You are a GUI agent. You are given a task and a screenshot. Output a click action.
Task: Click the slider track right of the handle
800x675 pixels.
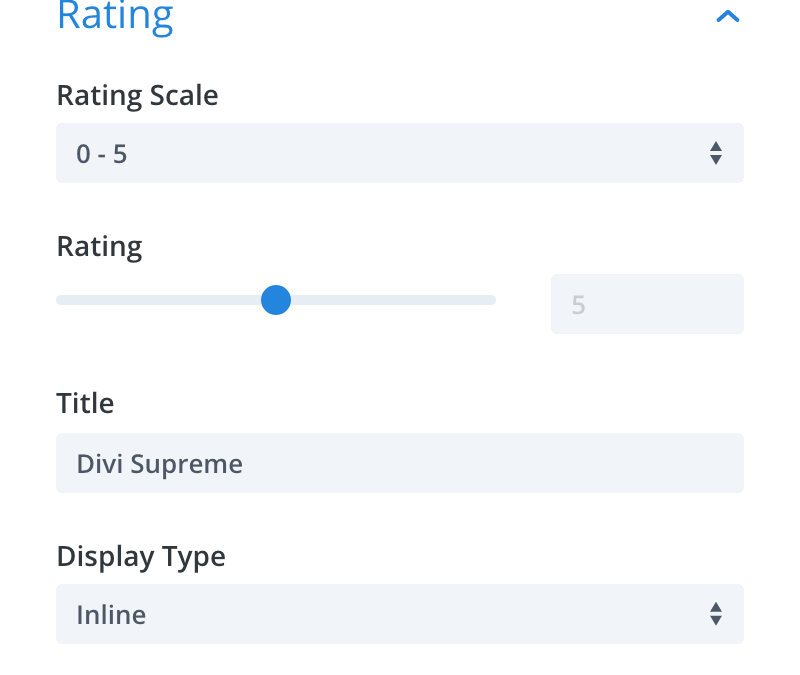(390, 300)
